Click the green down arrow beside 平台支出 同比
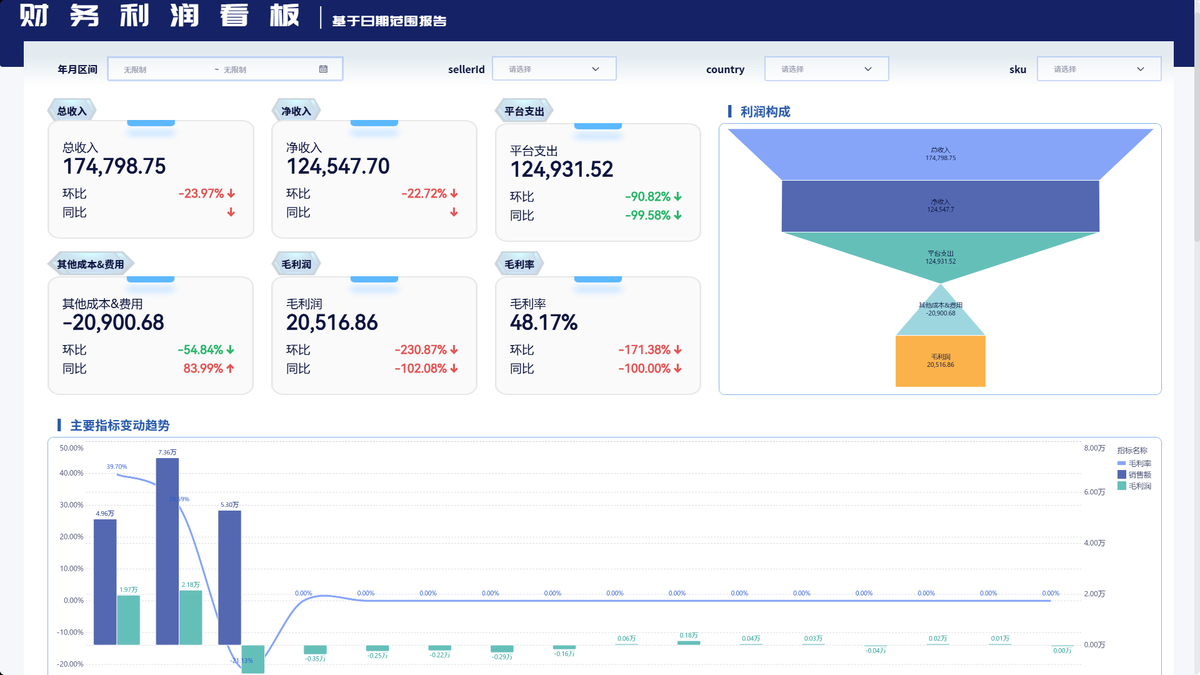1200x675 pixels. (678, 215)
